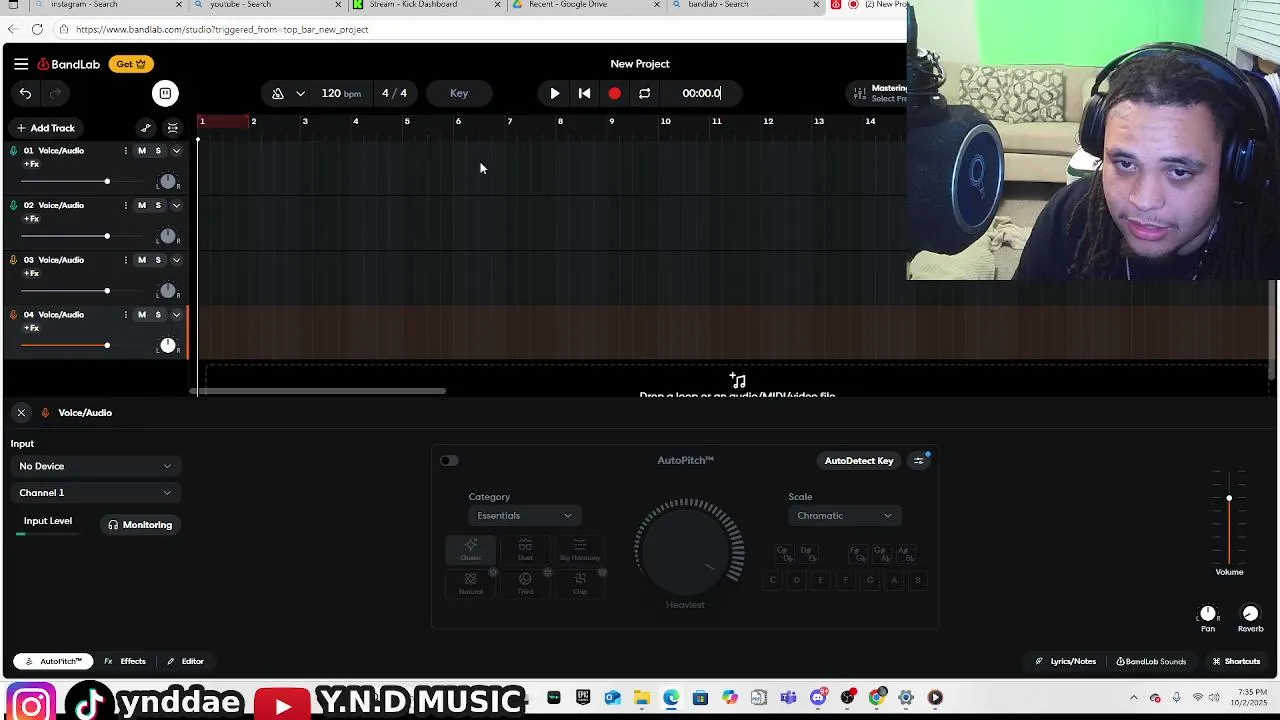Image resolution: width=1280 pixels, height=720 pixels.
Task: Open the Chromatic scale dropdown
Action: pyautogui.click(x=844, y=516)
